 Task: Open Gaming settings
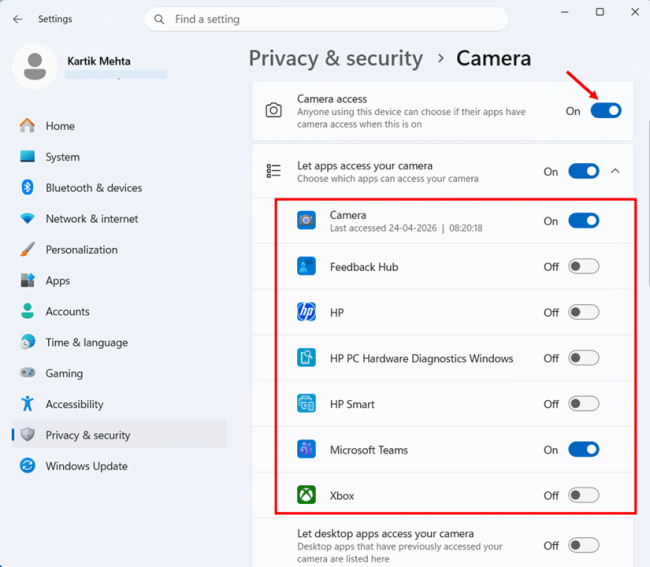(119, 373)
